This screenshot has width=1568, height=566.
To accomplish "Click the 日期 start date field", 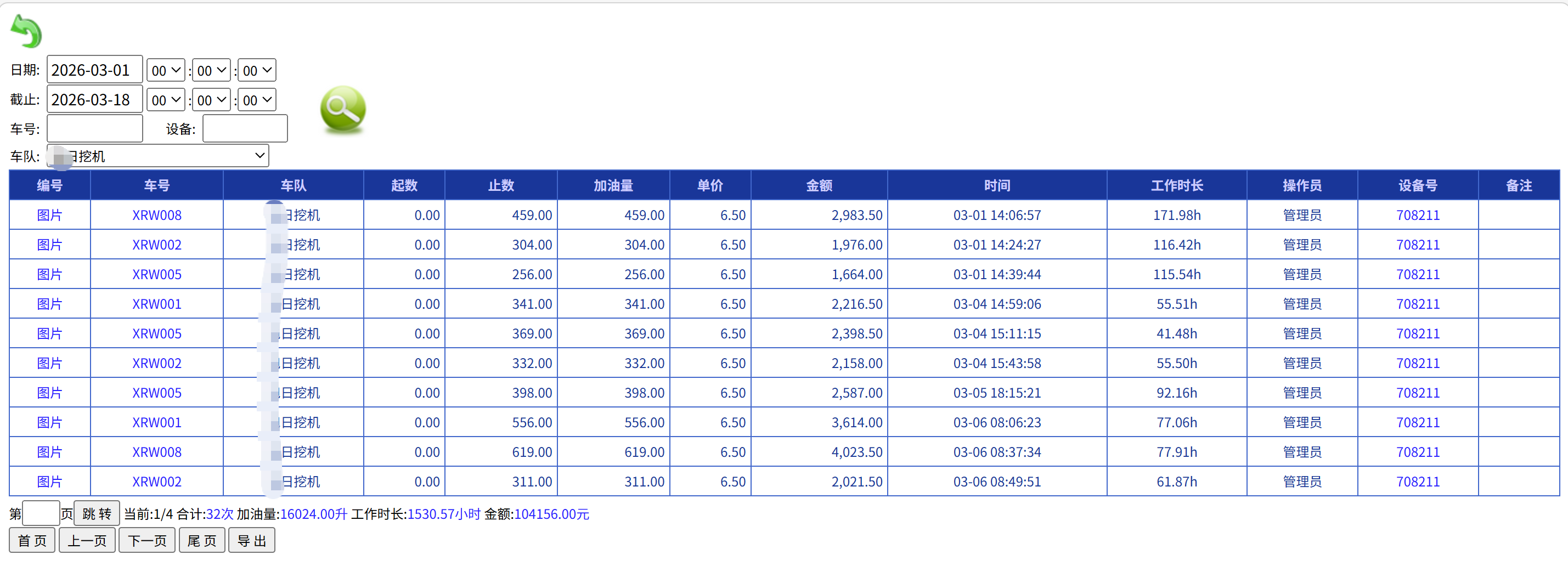I will pyautogui.click(x=94, y=70).
